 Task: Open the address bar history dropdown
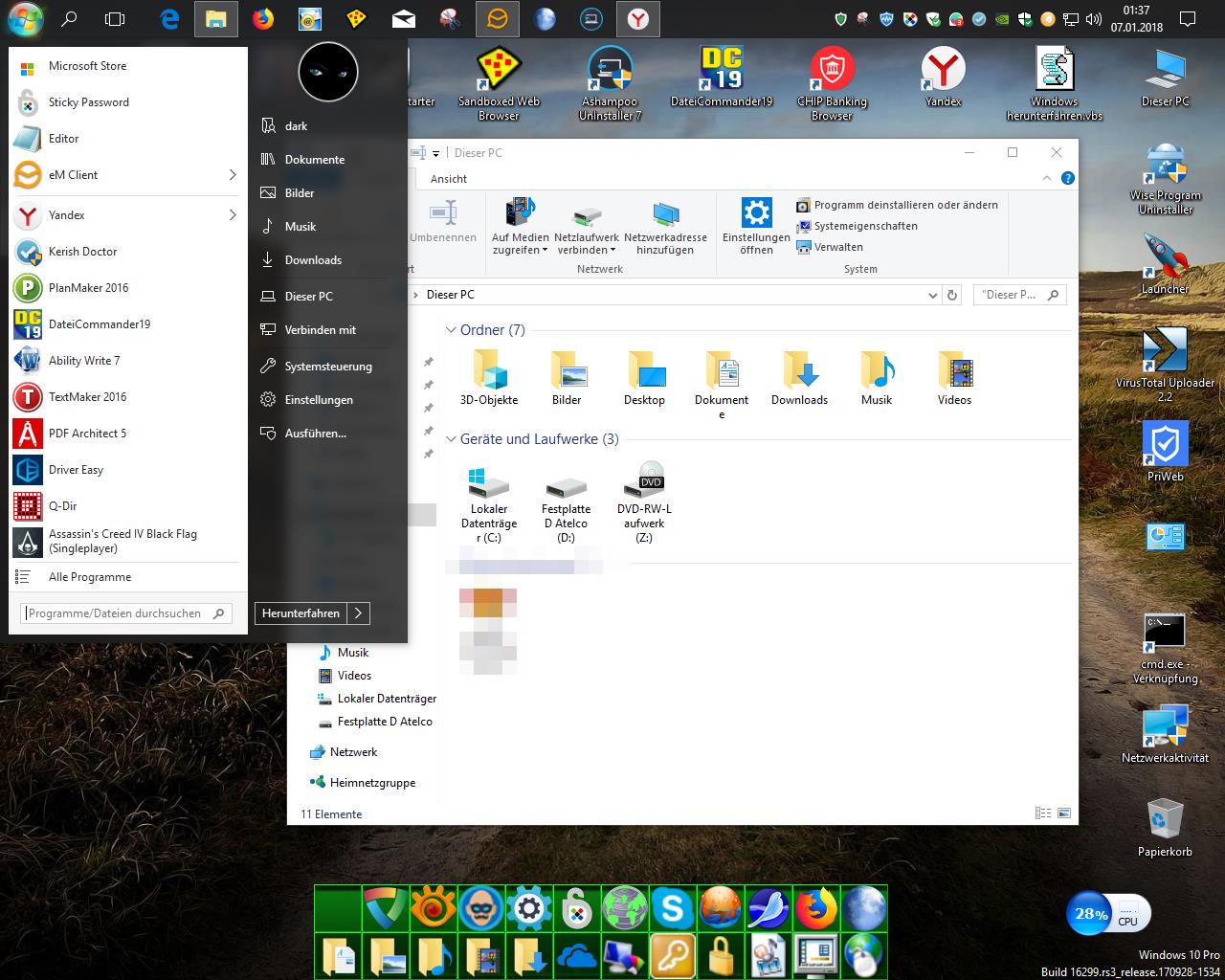pyautogui.click(x=932, y=296)
